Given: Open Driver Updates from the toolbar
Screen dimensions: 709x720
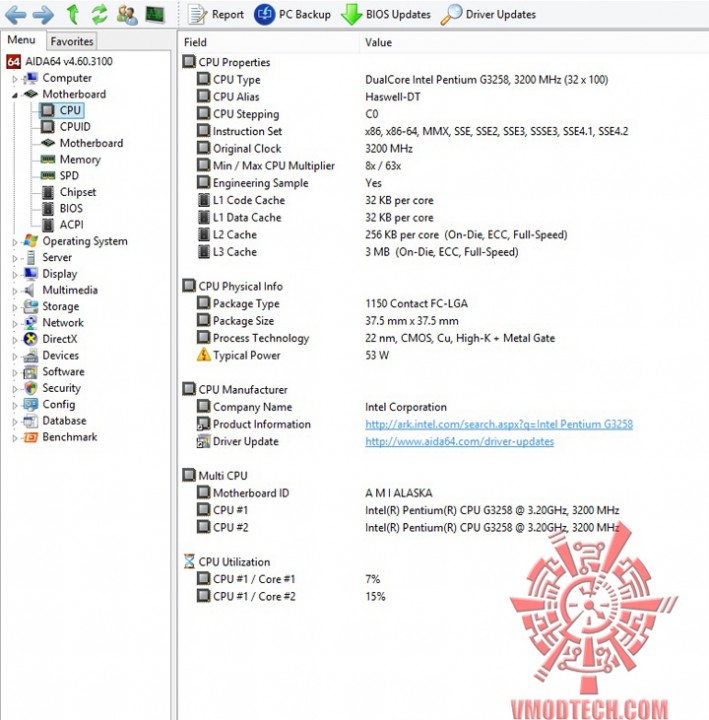Looking at the screenshot, I should pyautogui.click(x=489, y=15).
